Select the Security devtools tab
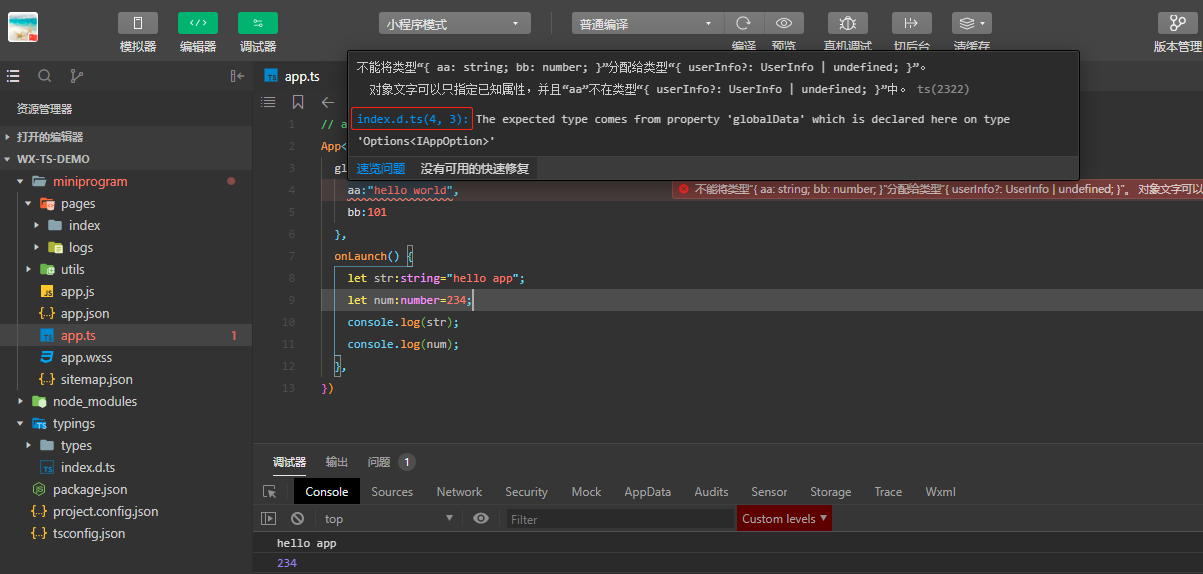 pos(526,491)
